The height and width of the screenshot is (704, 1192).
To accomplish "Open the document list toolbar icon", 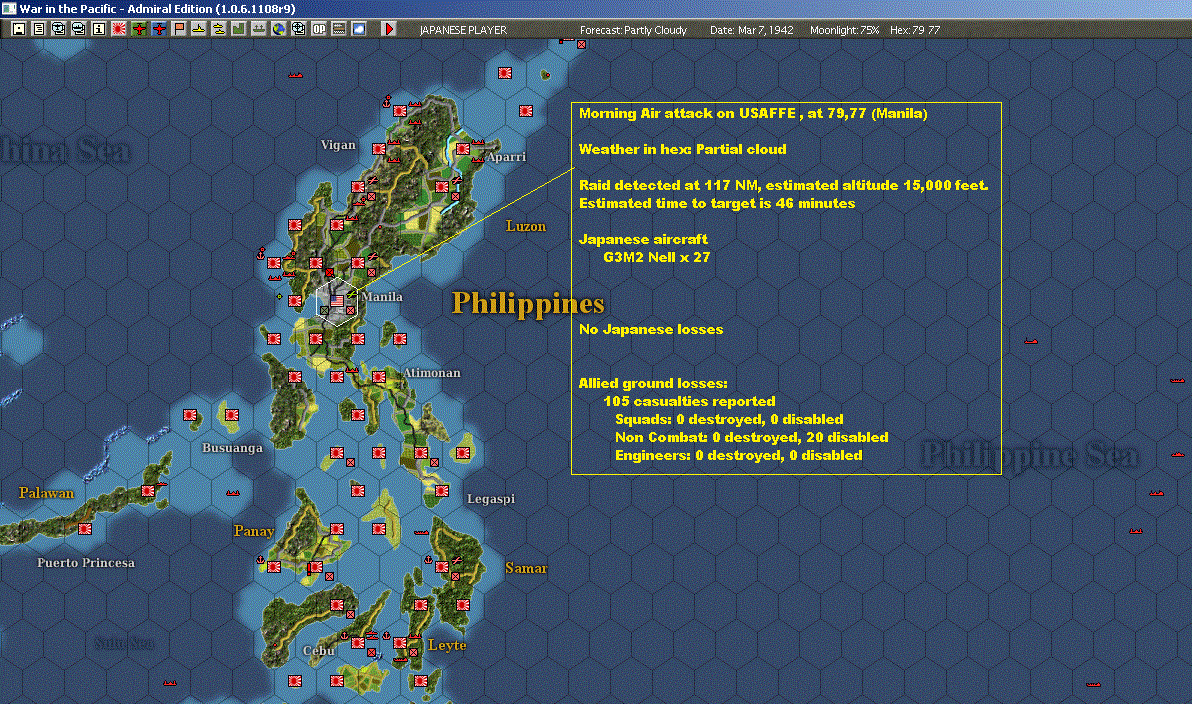I will pos(39,29).
